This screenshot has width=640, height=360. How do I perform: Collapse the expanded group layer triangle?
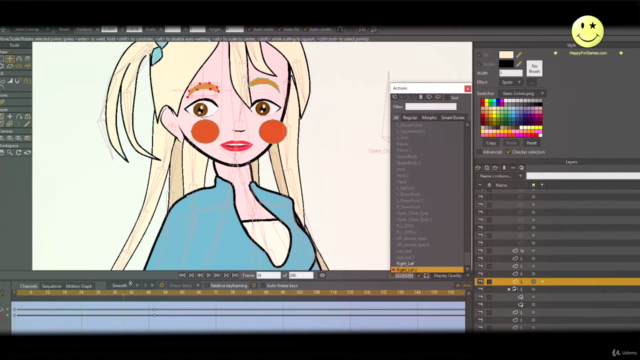tap(509, 289)
